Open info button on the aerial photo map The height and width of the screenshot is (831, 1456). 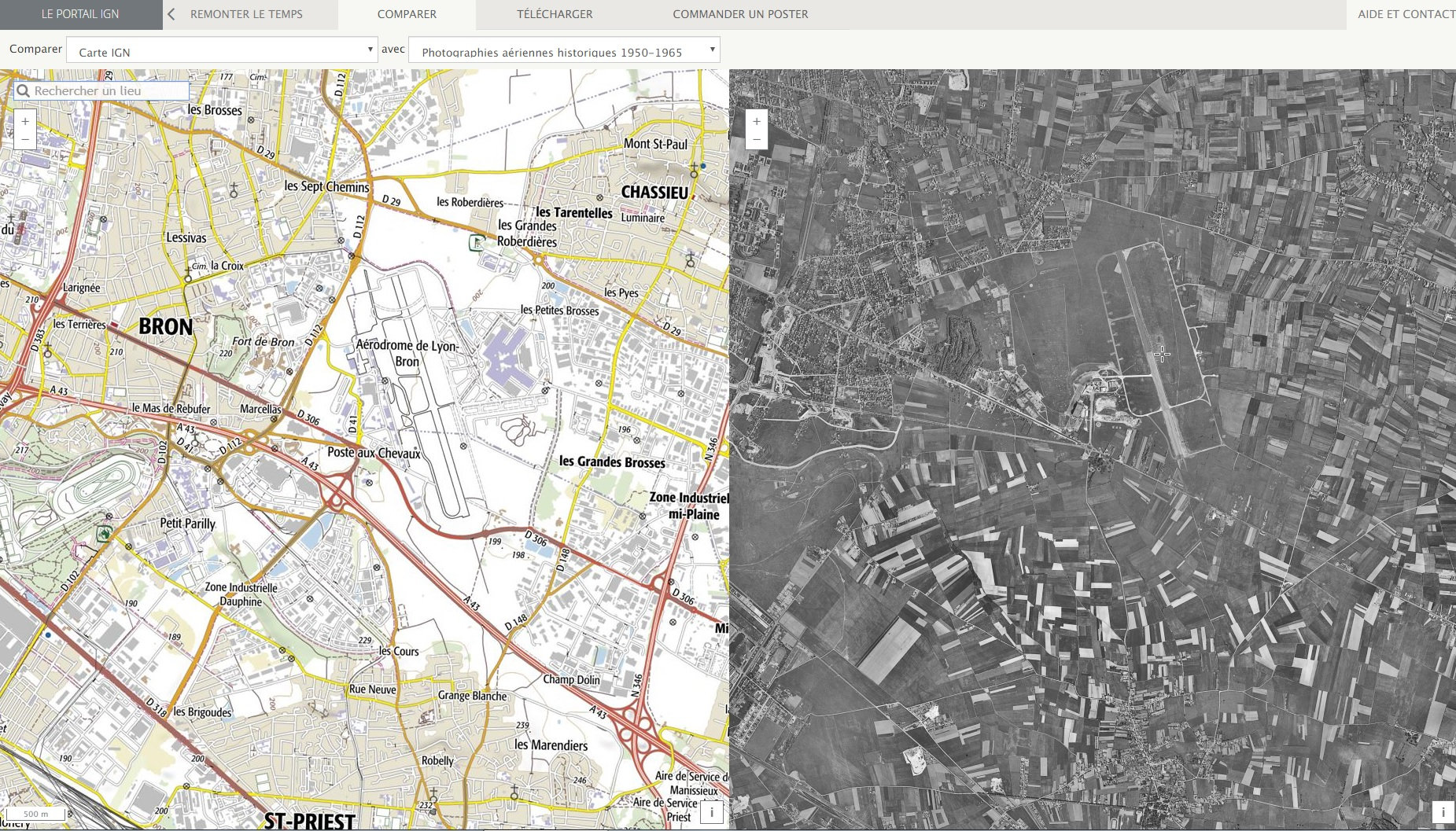(x=1443, y=812)
